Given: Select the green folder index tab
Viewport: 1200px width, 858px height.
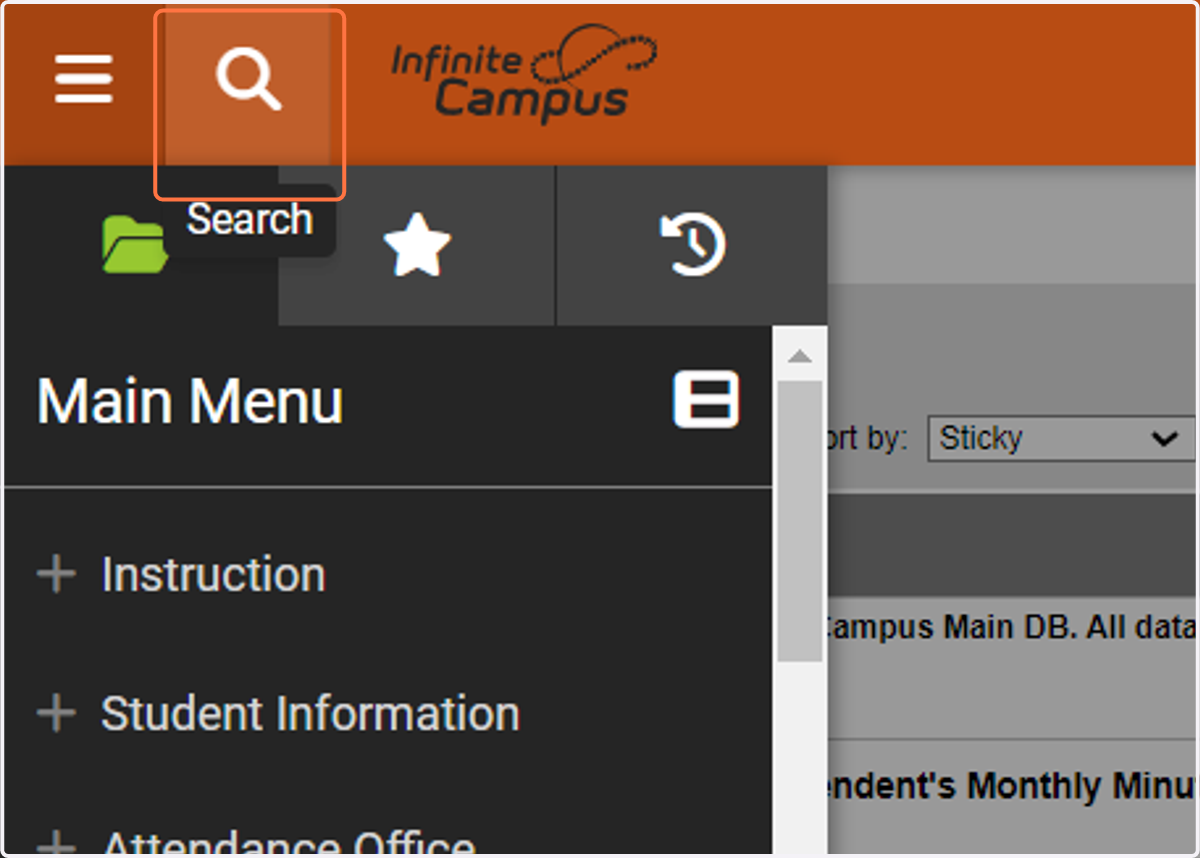Looking at the screenshot, I should click(134, 245).
